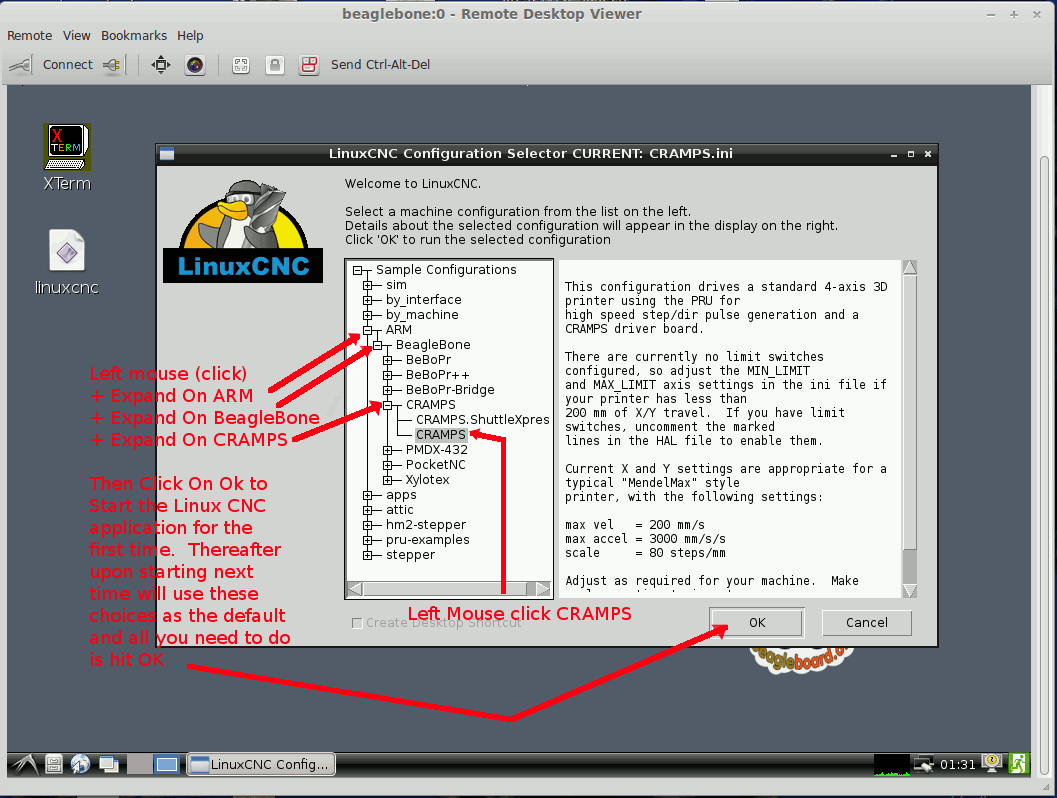Image resolution: width=1057 pixels, height=798 pixels.
Task: Maximize the Remote Desktop Viewer window
Action: pos(1014,14)
